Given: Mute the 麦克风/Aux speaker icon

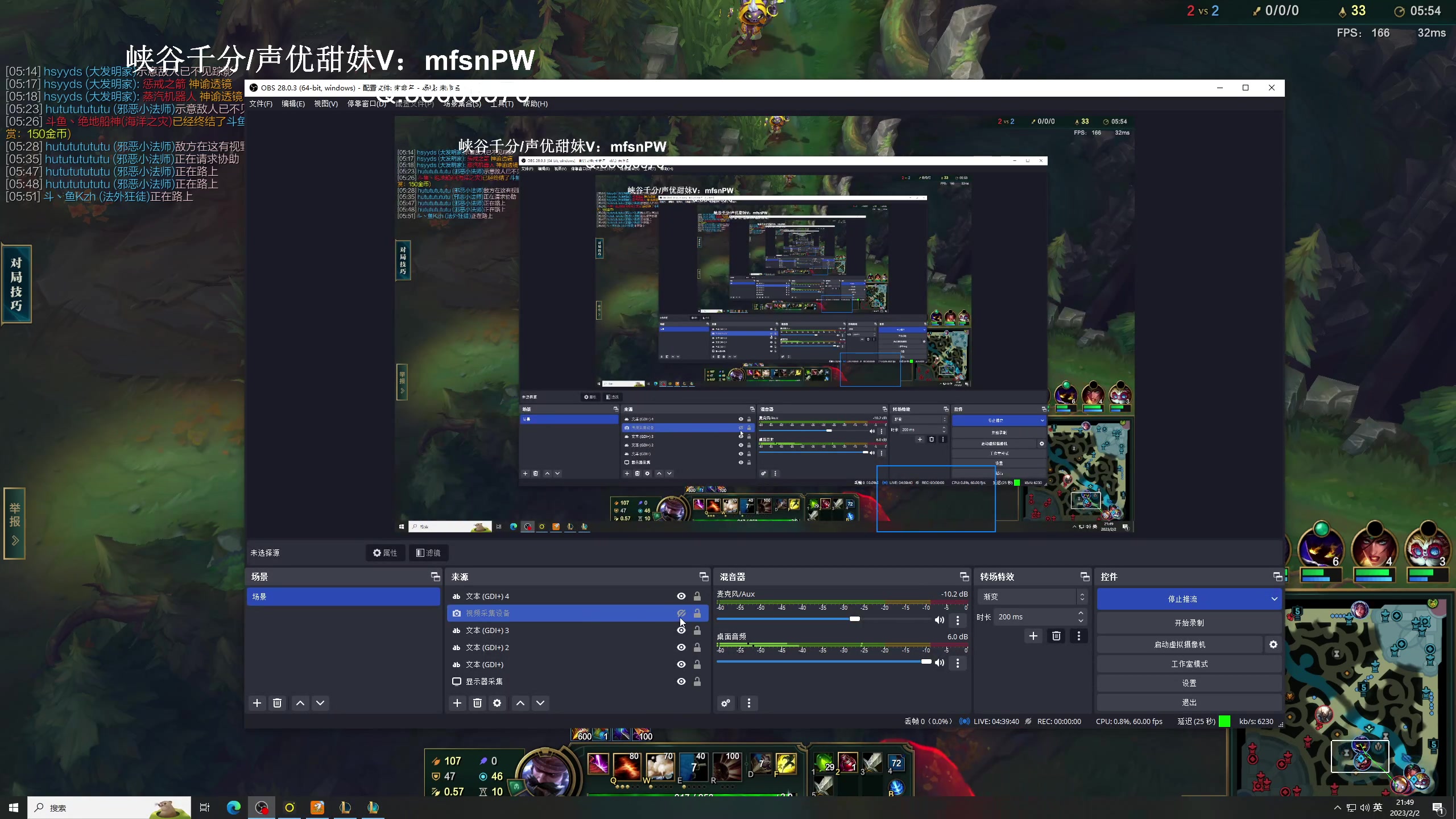Looking at the screenshot, I should pyautogui.click(x=940, y=620).
